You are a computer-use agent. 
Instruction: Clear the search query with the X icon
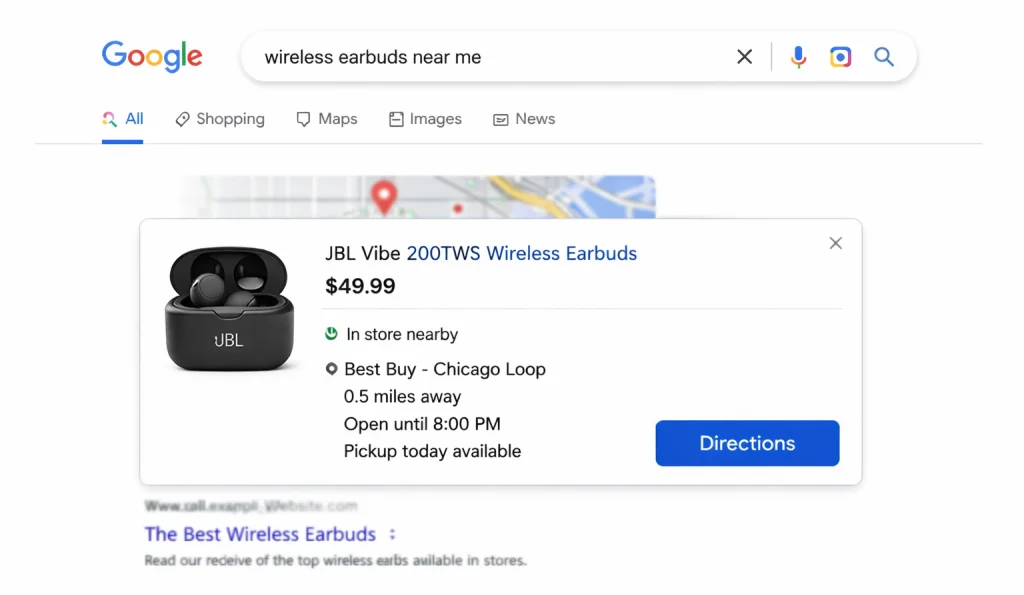744,57
